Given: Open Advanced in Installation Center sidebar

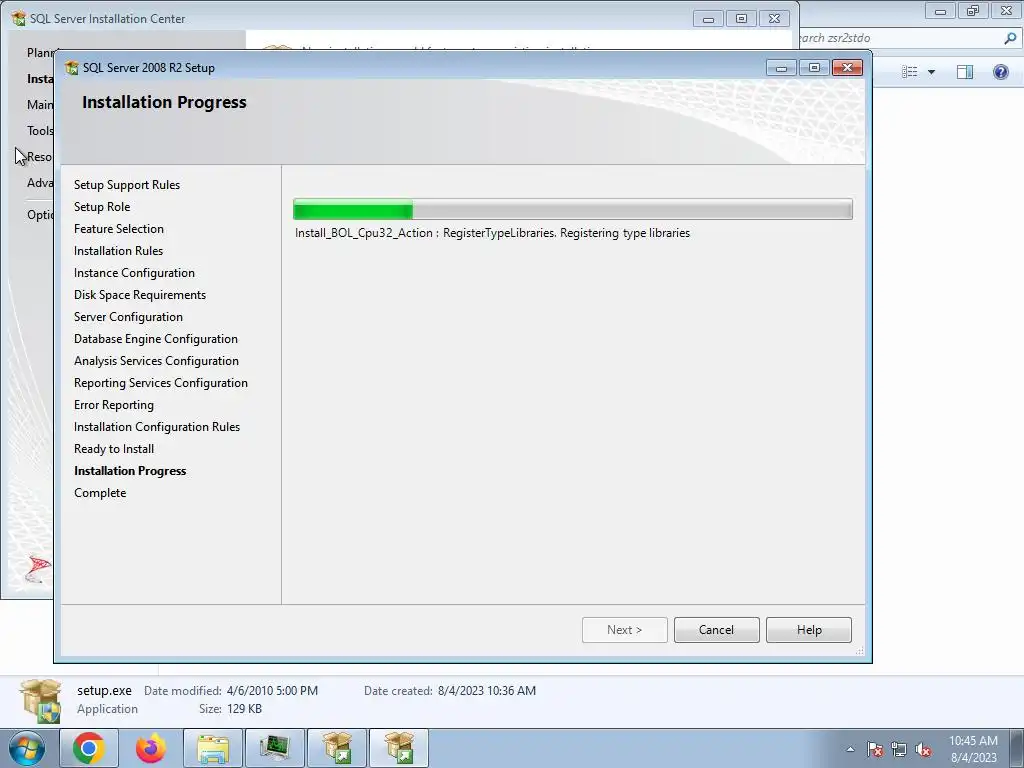Looking at the screenshot, I should [x=40, y=183].
